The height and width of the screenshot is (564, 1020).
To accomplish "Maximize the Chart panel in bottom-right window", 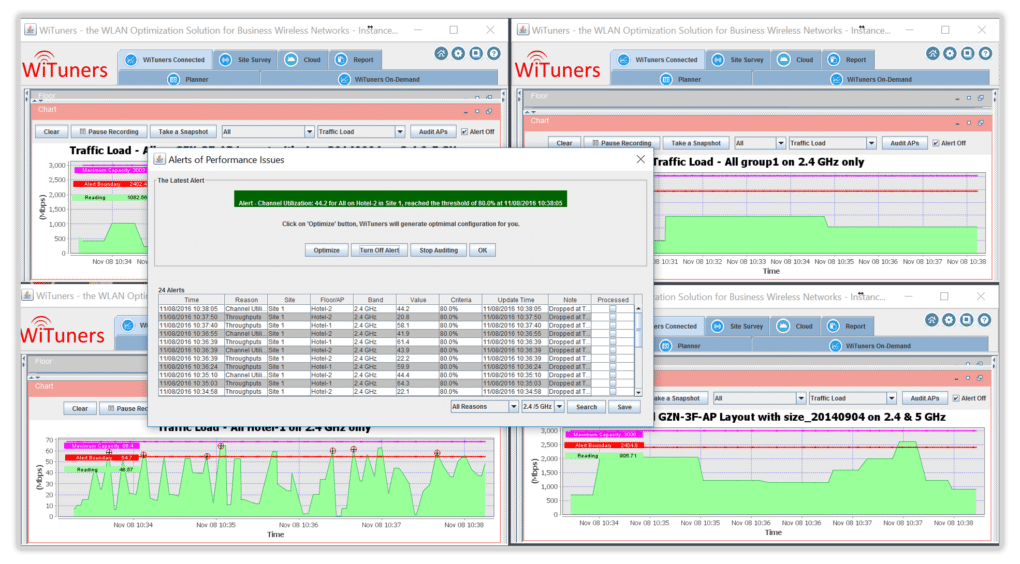I will point(968,378).
